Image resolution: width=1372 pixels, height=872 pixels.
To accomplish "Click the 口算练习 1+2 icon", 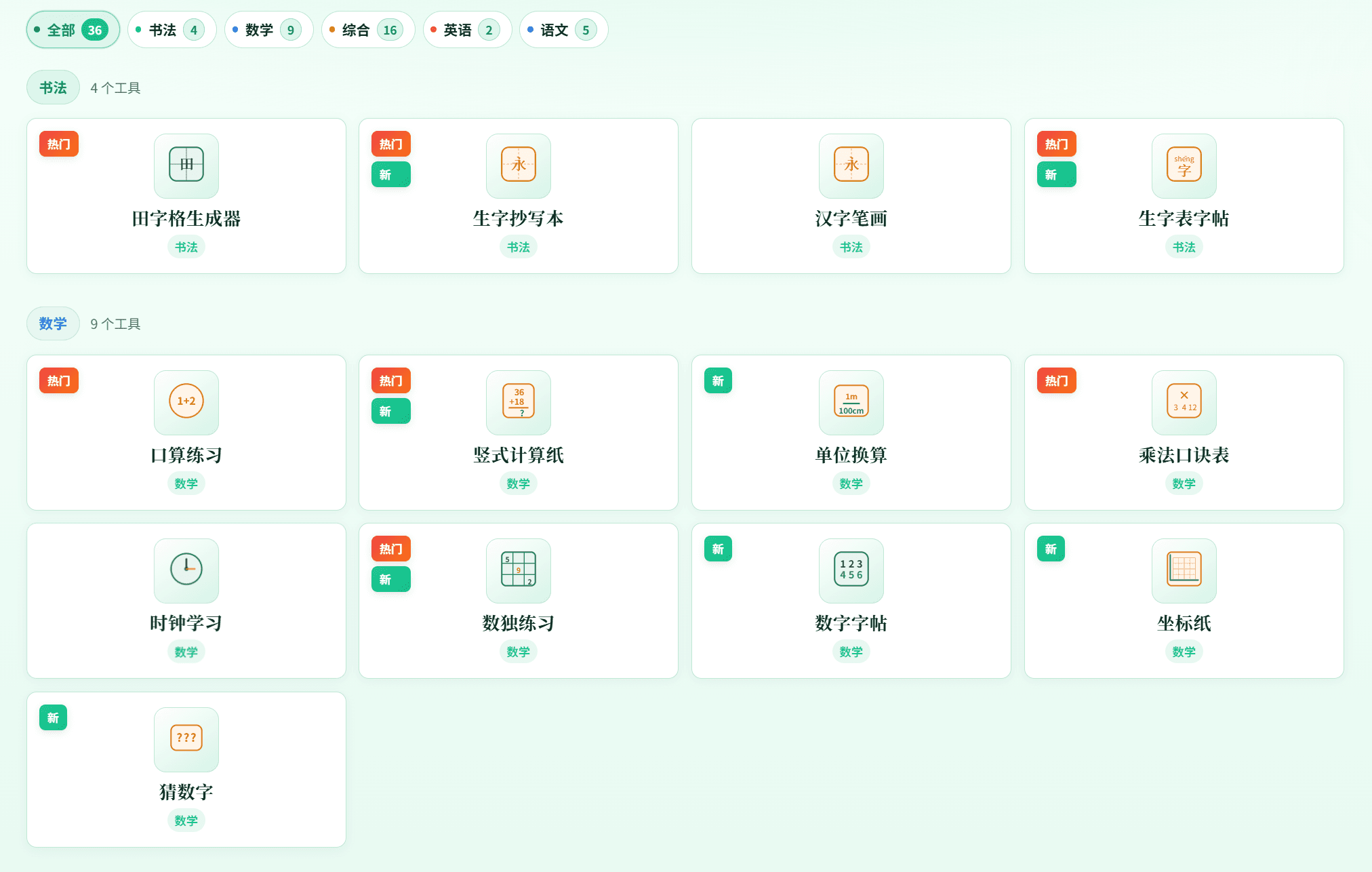I will click(186, 402).
